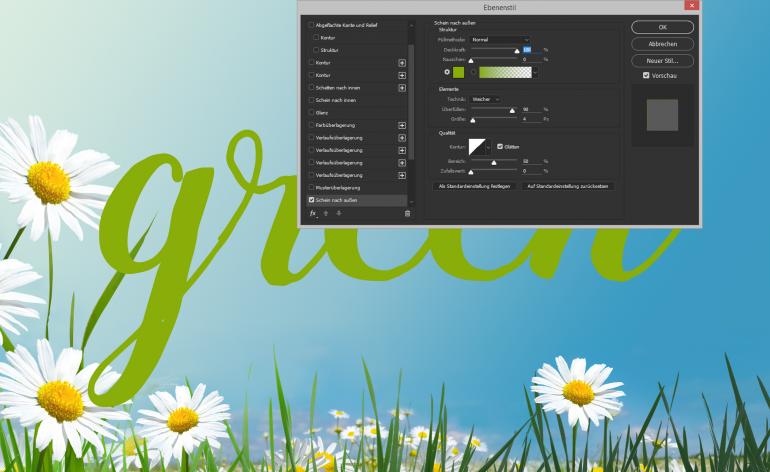Open the Kontur contour picker arrow
This screenshot has width=770, height=472.
click(488, 147)
